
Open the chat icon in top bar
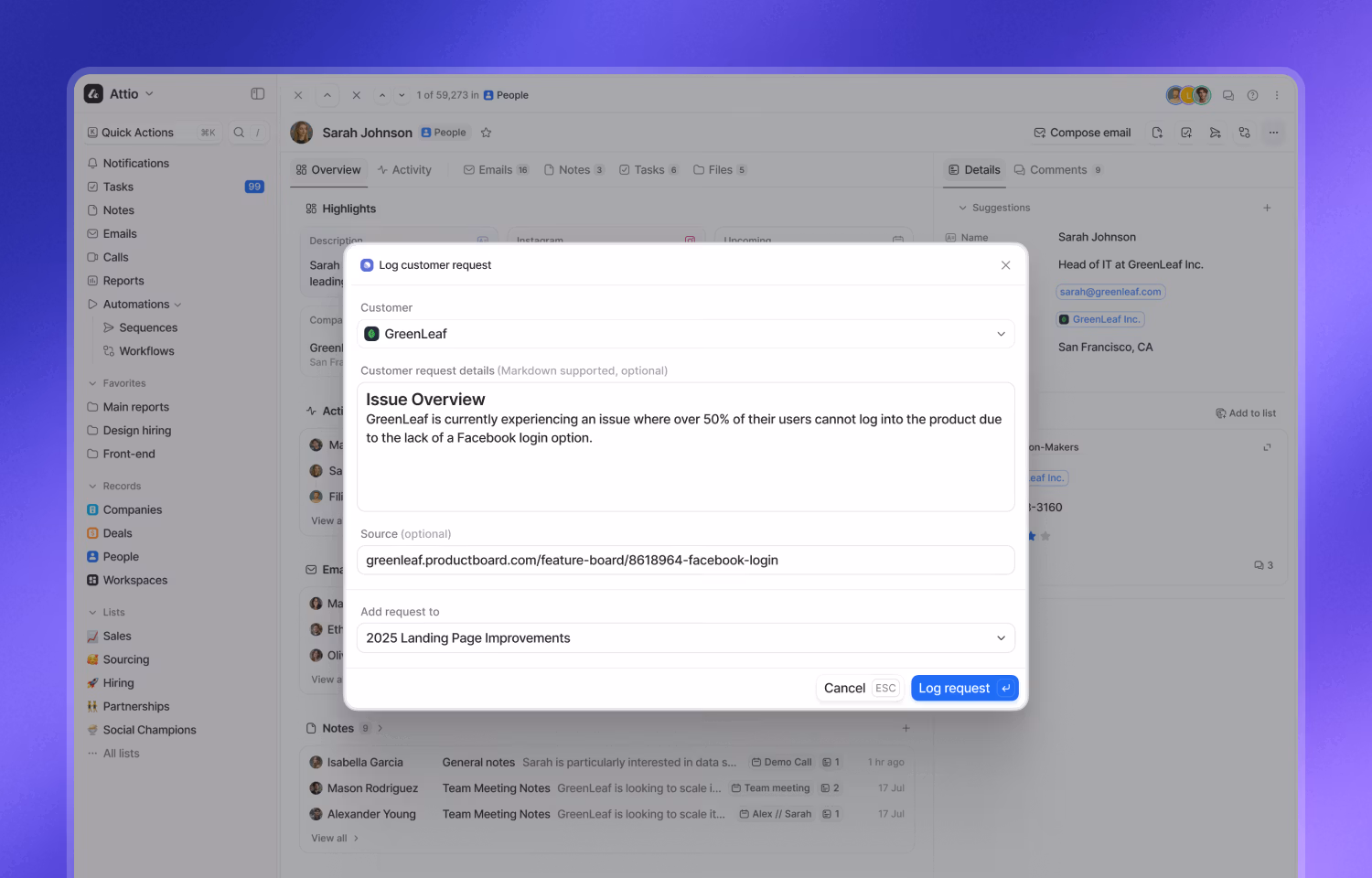(1228, 95)
